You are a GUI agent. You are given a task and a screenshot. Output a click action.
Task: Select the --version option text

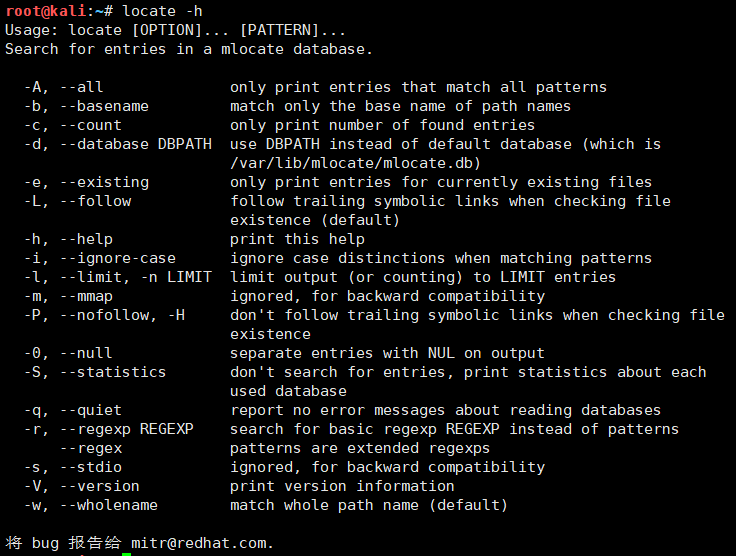pyautogui.click(x=100, y=486)
